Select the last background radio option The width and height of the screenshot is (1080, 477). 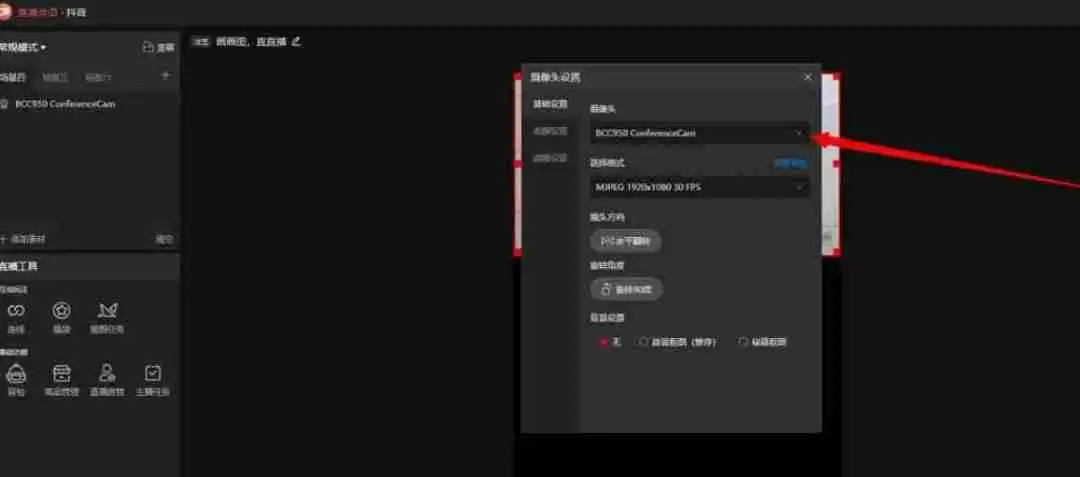pyautogui.click(x=743, y=342)
